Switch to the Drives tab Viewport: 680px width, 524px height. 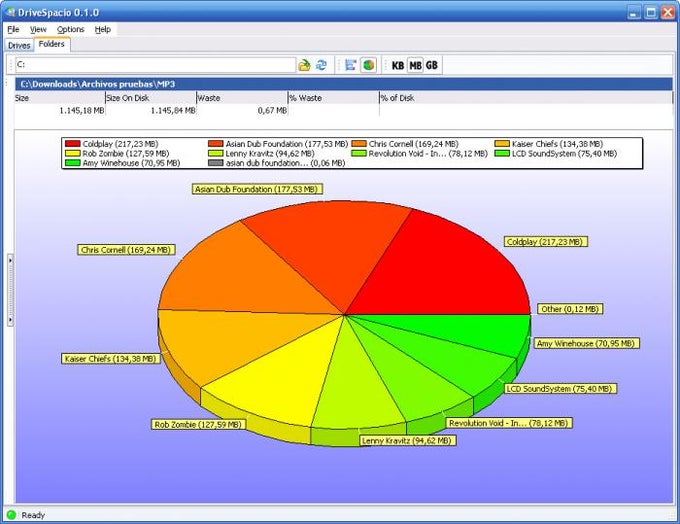click(19, 46)
